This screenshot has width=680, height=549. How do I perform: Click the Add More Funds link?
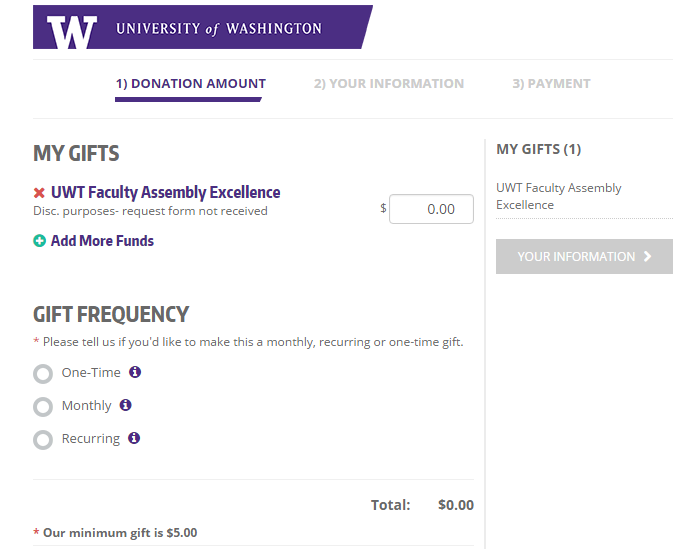[x=102, y=241]
